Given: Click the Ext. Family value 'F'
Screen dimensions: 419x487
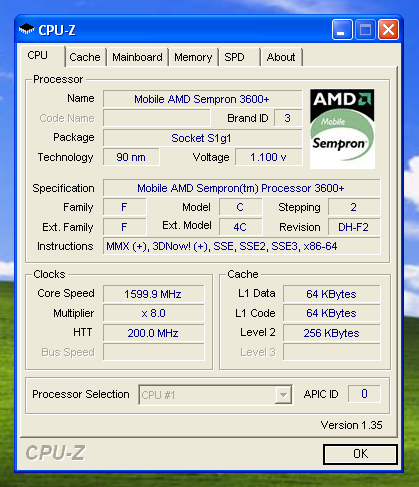Looking at the screenshot, I should click(124, 227).
